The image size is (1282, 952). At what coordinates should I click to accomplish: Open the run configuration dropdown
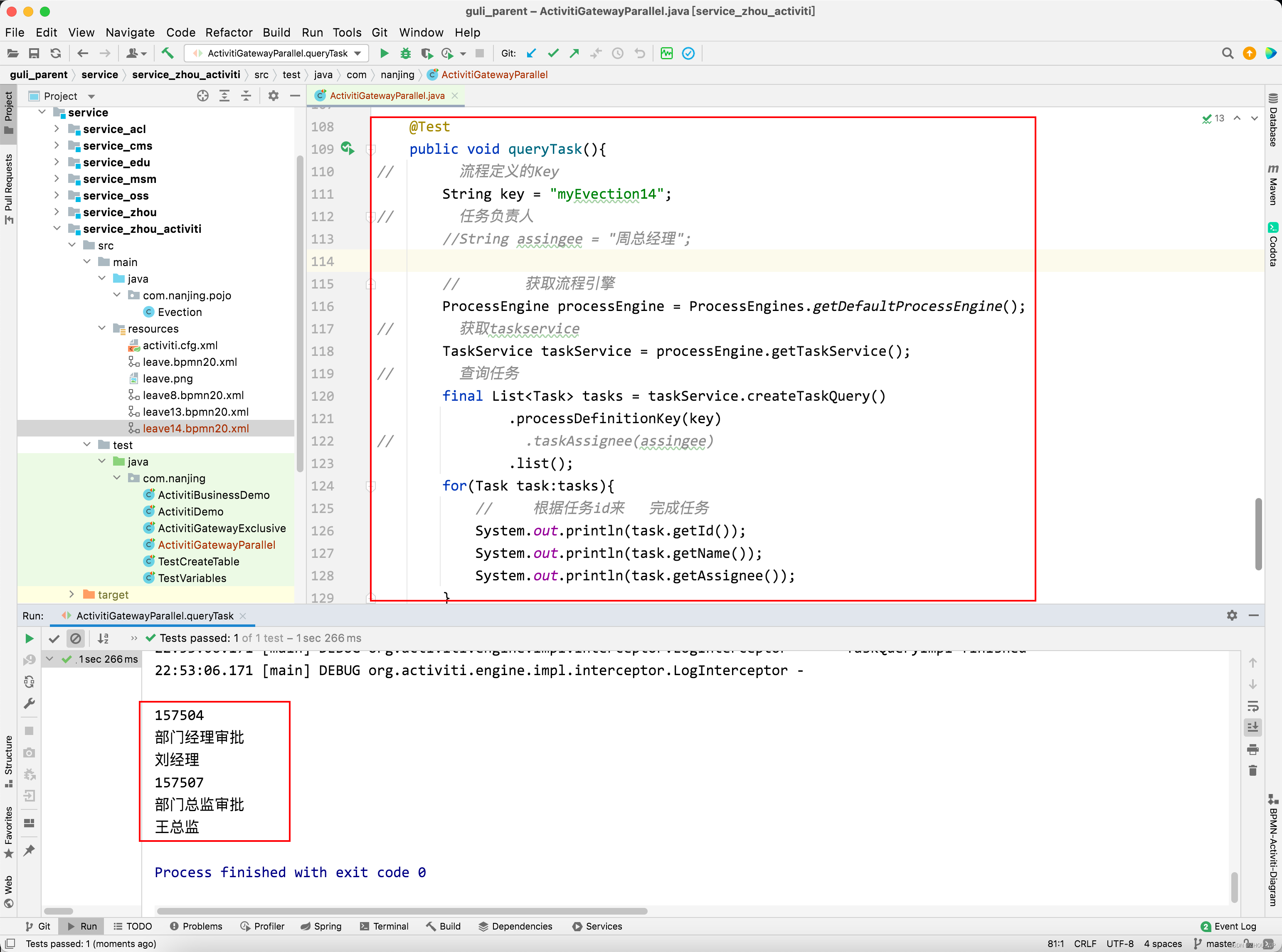pos(358,53)
